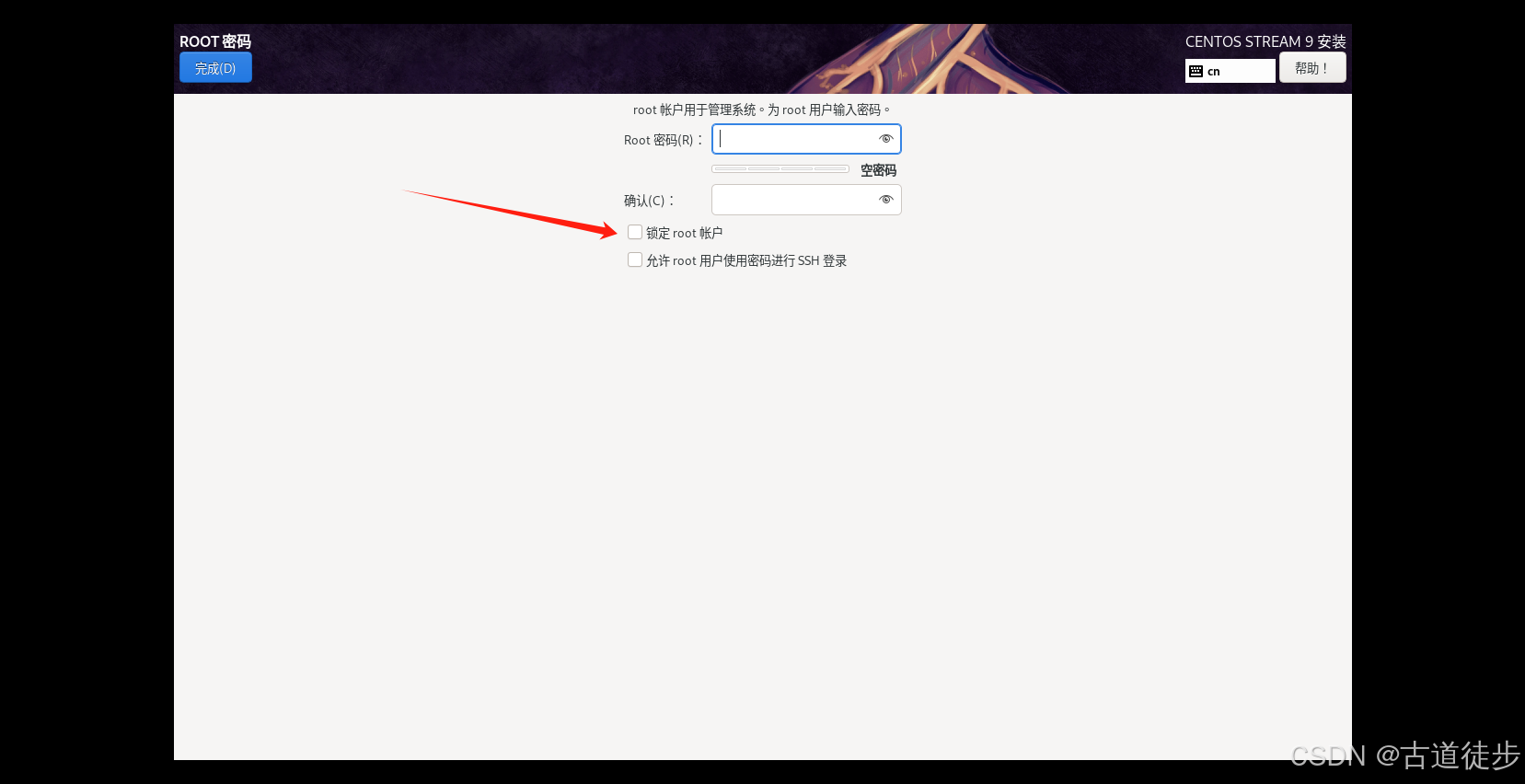Open the 帮助! help button
Image resolution: width=1525 pixels, height=784 pixels.
pos(1312,67)
